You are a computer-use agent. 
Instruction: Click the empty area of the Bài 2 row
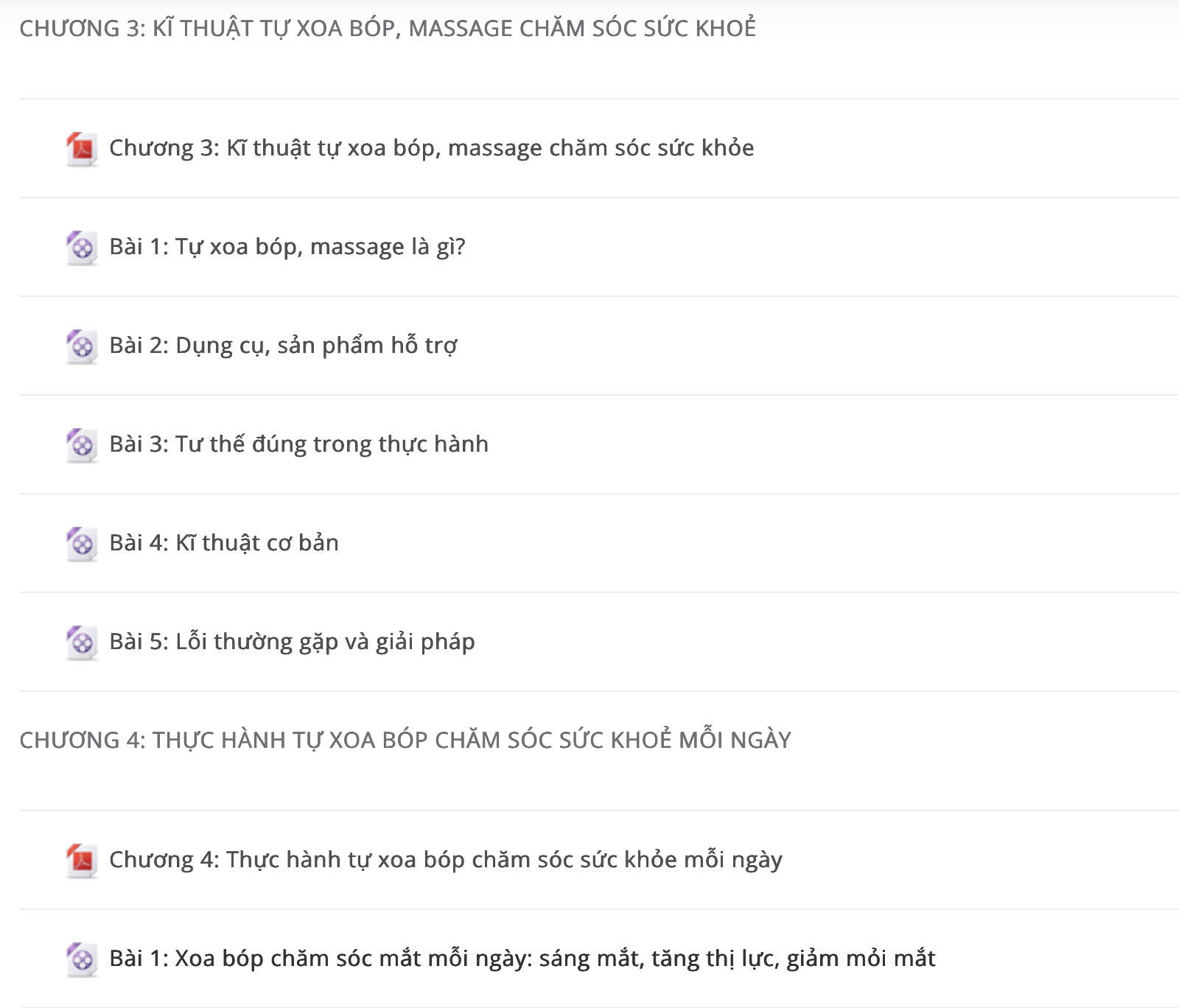(818, 346)
